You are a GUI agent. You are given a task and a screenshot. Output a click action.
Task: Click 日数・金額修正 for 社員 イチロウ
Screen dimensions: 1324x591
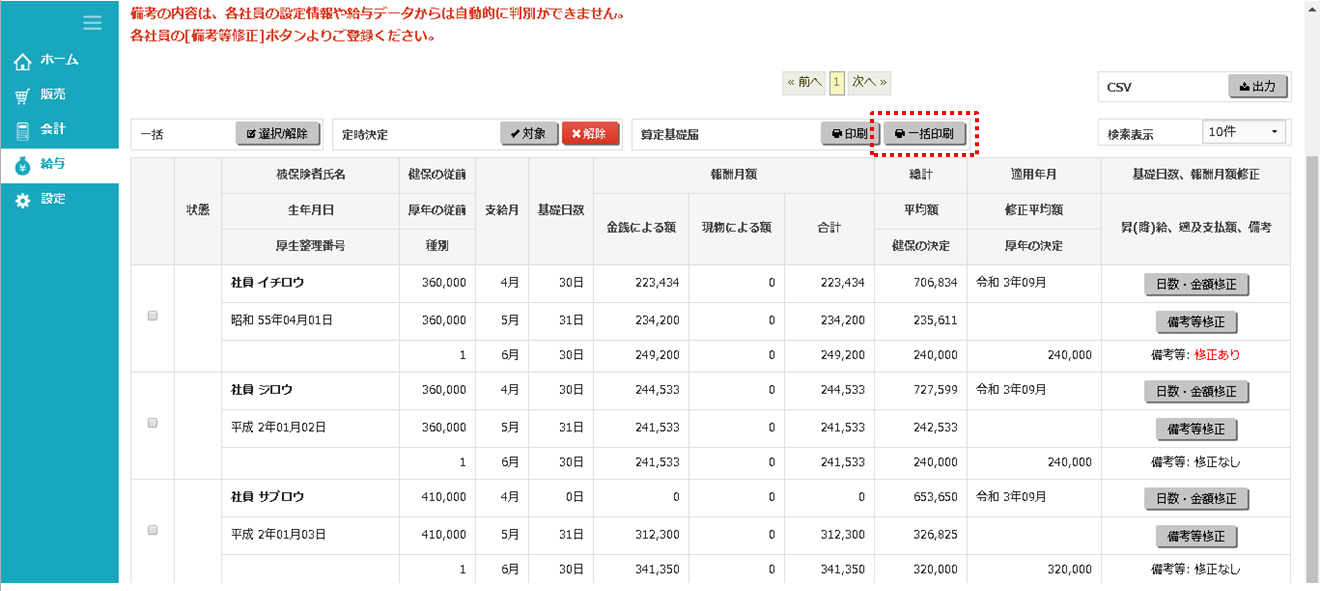coord(1196,285)
